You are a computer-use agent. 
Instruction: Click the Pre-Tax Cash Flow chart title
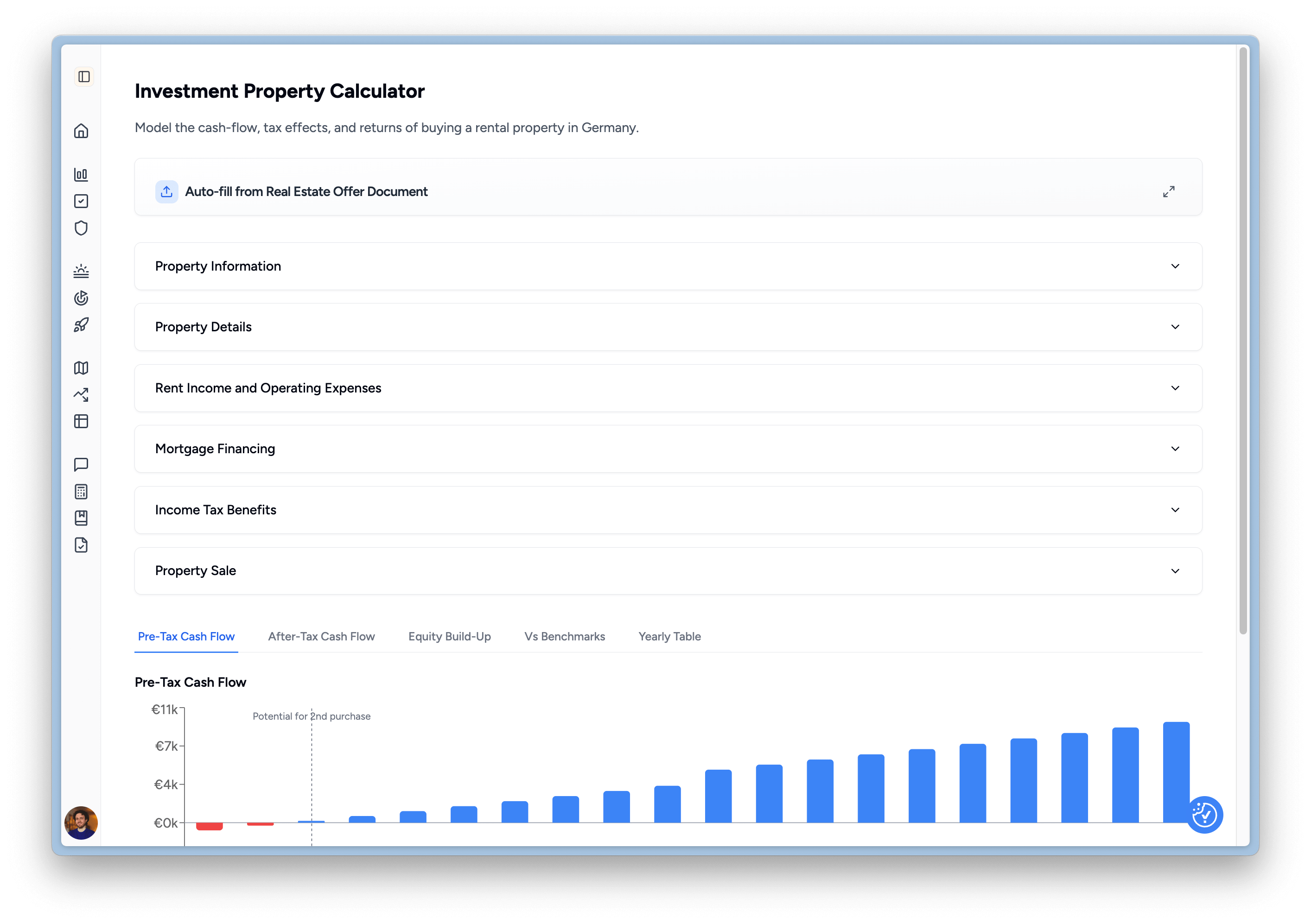tap(190, 683)
